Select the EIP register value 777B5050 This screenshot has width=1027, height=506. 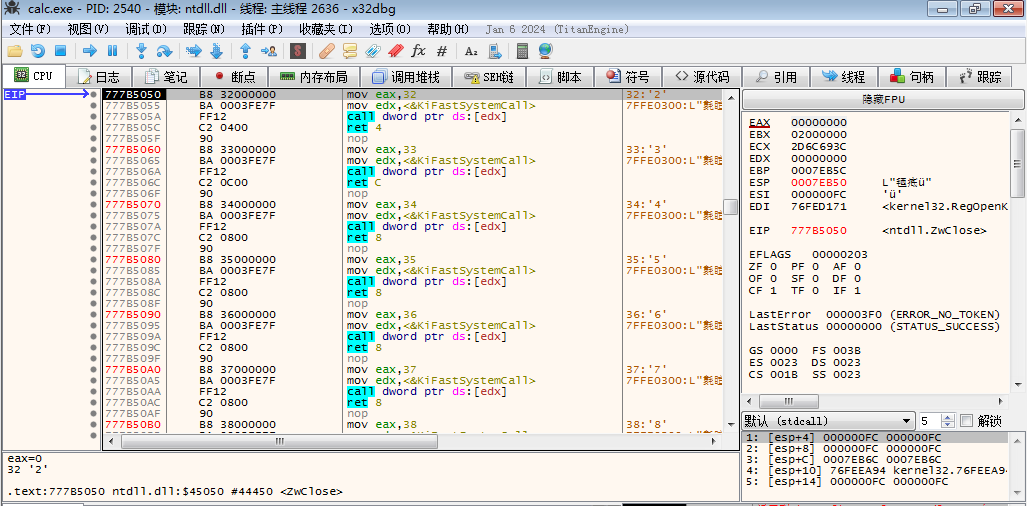(x=819, y=230)
